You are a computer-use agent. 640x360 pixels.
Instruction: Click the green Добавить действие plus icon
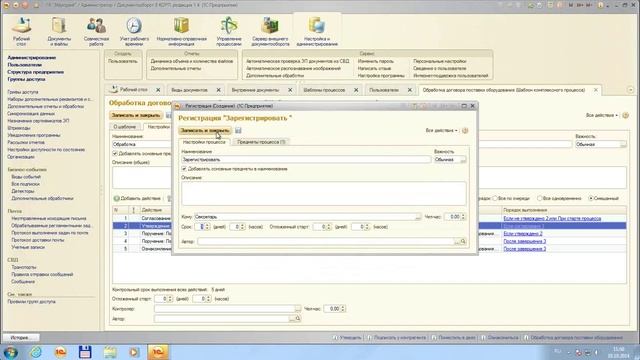coord(116,198)
